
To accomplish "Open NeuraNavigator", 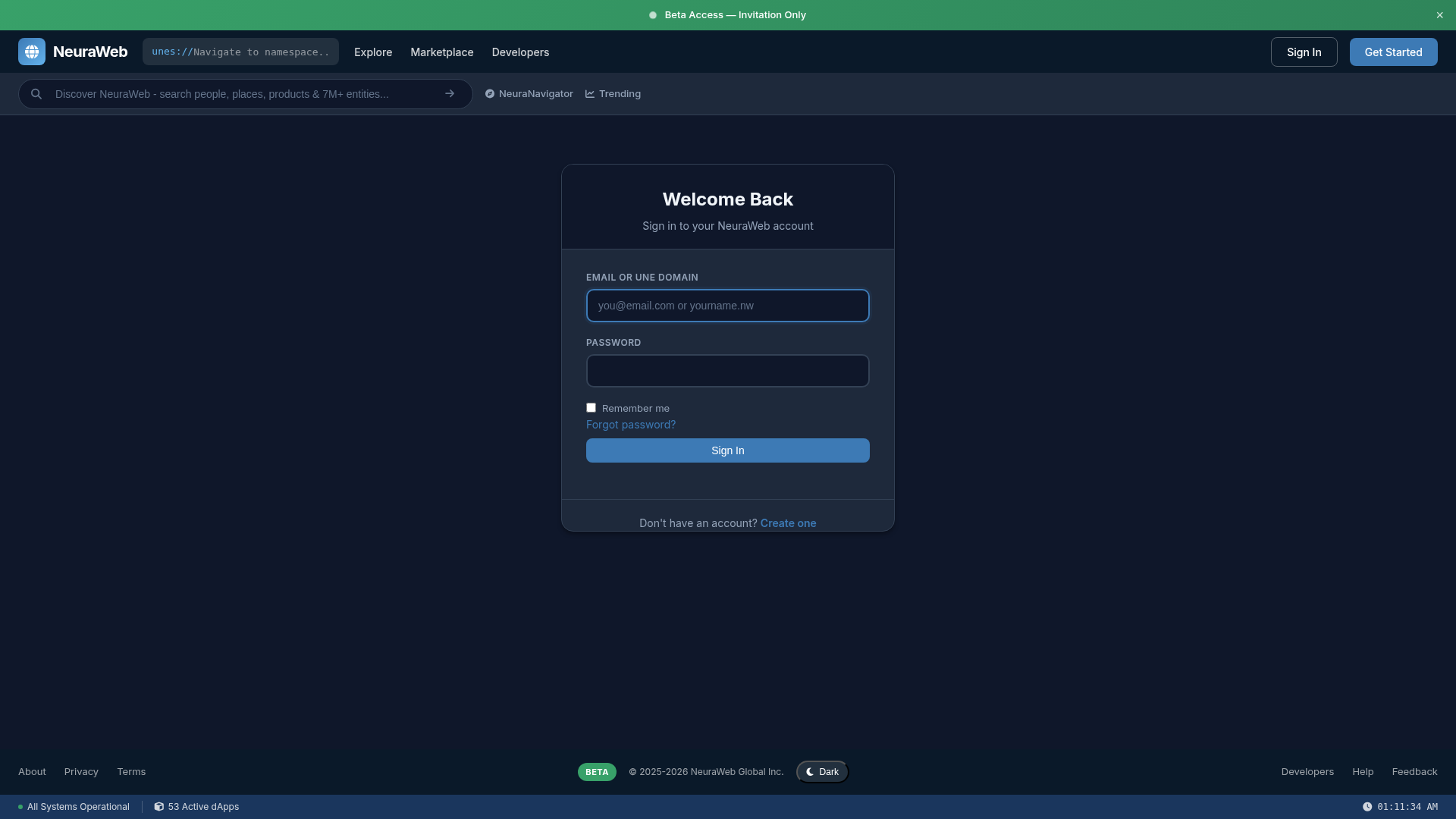I will coord(529,94).
